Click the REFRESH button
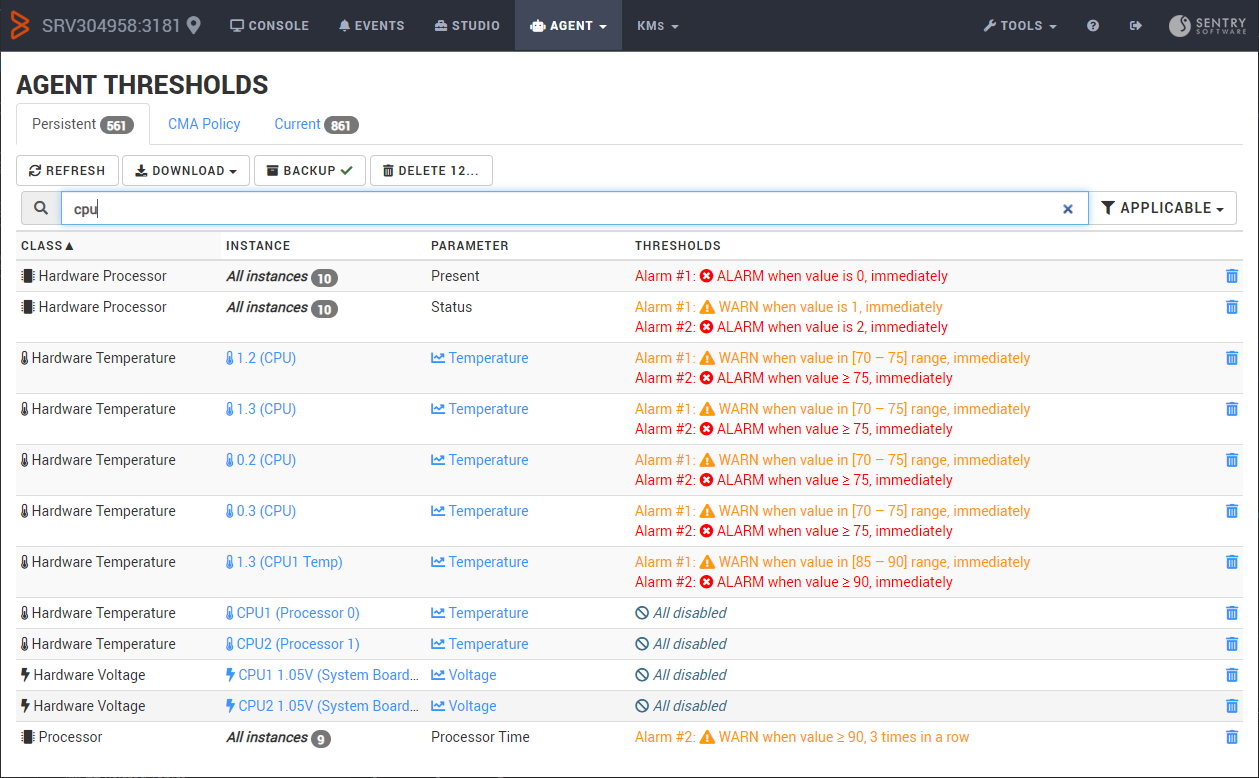The image size is (1259, 778). [x=67, y=170]
